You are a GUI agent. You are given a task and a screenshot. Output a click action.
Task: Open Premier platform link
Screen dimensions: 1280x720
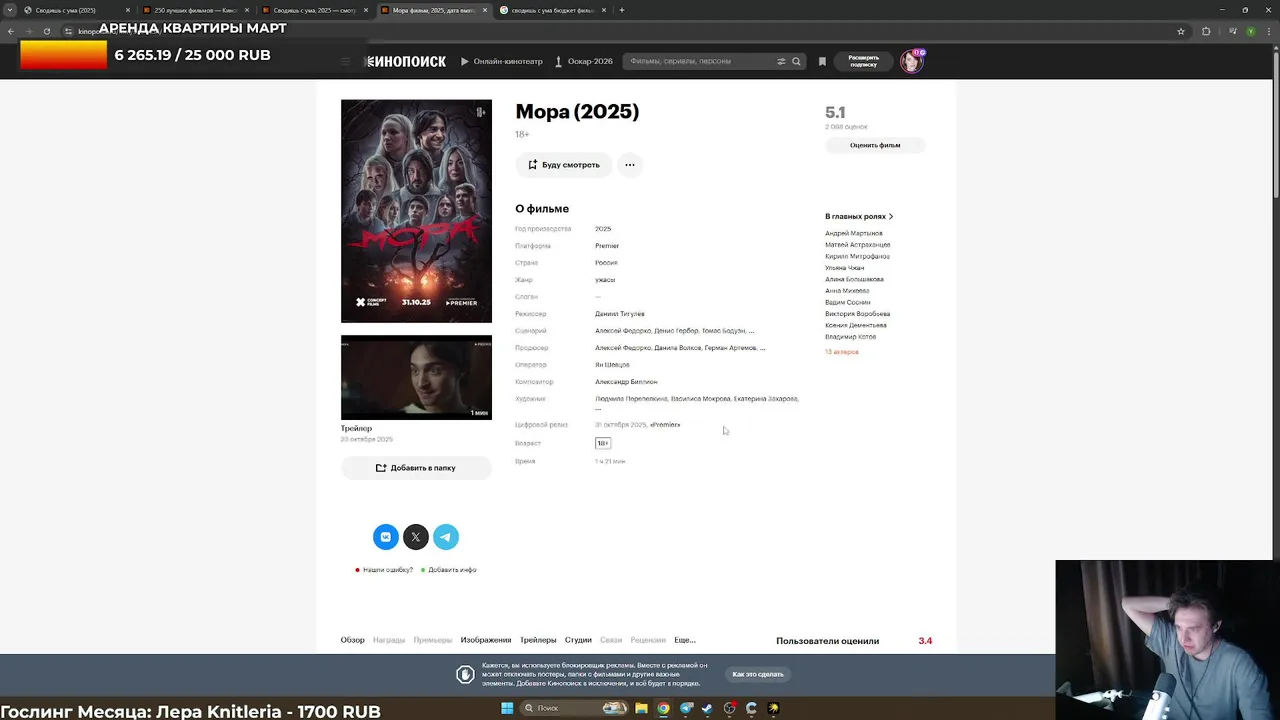[607, 246]
